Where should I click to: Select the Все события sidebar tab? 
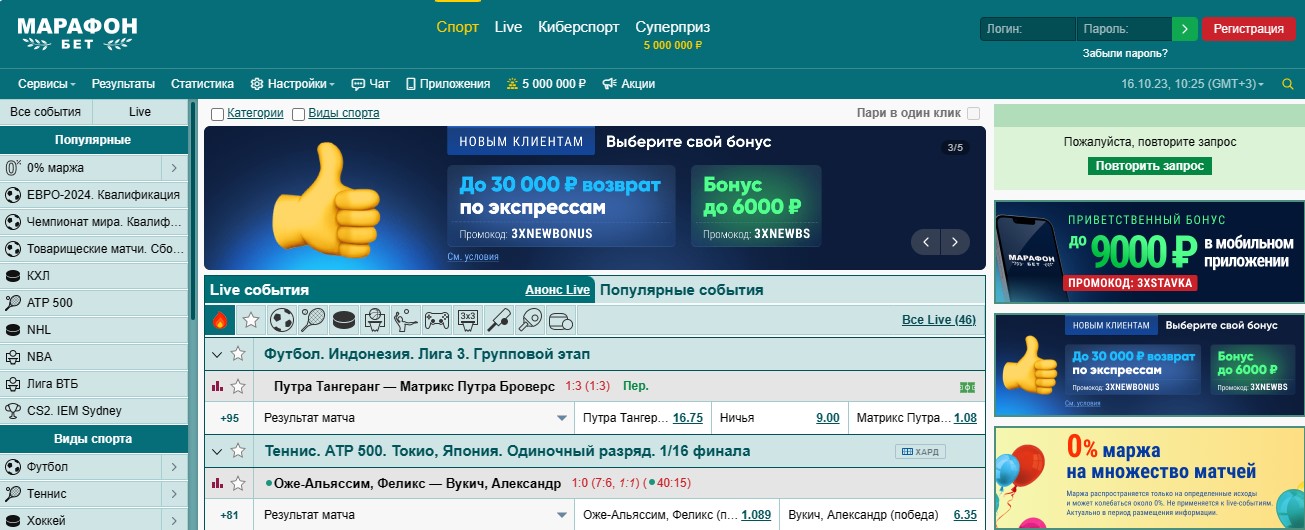pyautogui.click(x=46, y=112)
